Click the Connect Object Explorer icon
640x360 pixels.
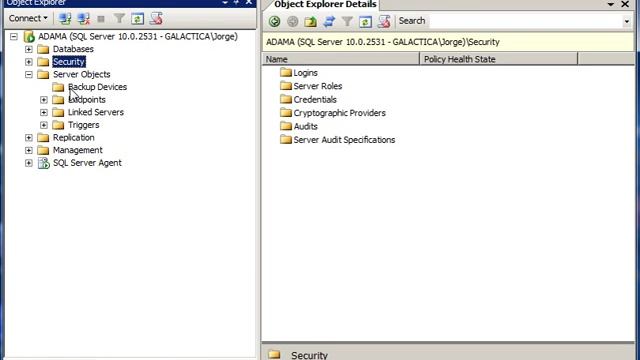point(65,18)
